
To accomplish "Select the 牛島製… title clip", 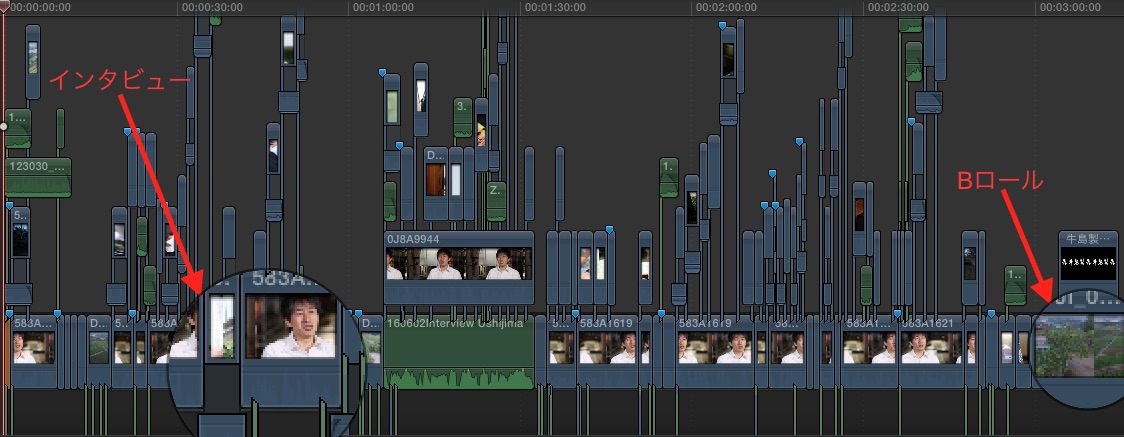I will pos(1088,264).
